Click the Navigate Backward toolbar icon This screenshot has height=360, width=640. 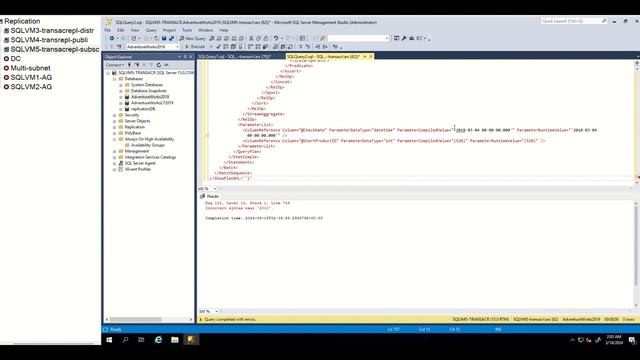111,38
